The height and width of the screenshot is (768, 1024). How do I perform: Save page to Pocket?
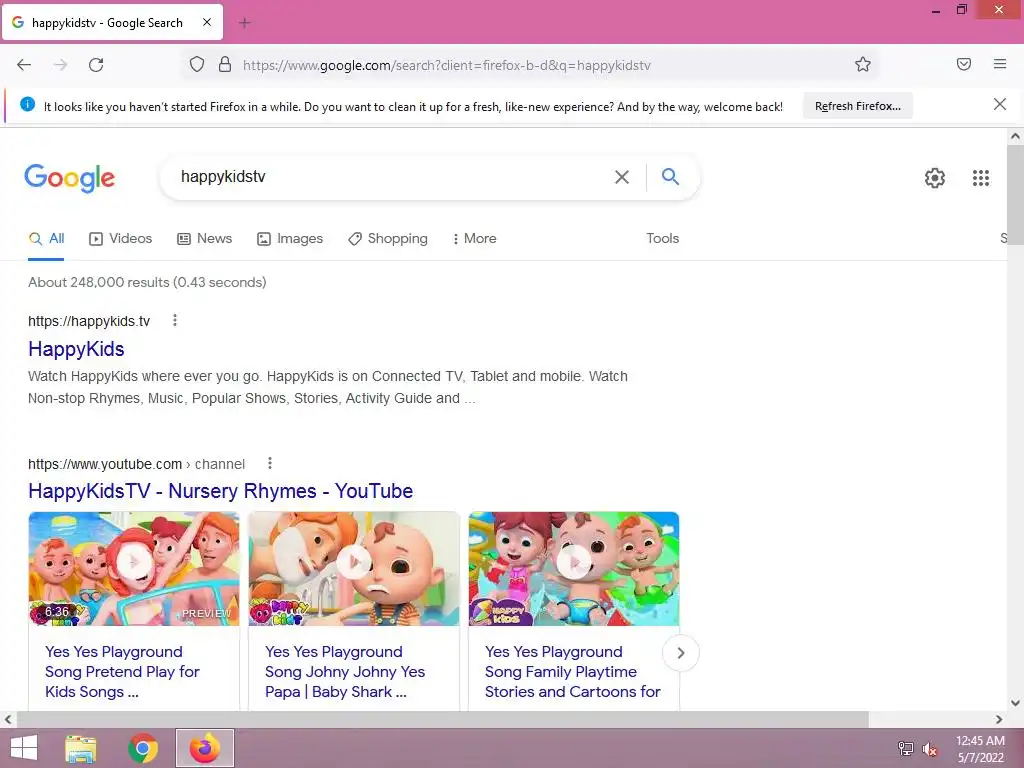point(963,64)
